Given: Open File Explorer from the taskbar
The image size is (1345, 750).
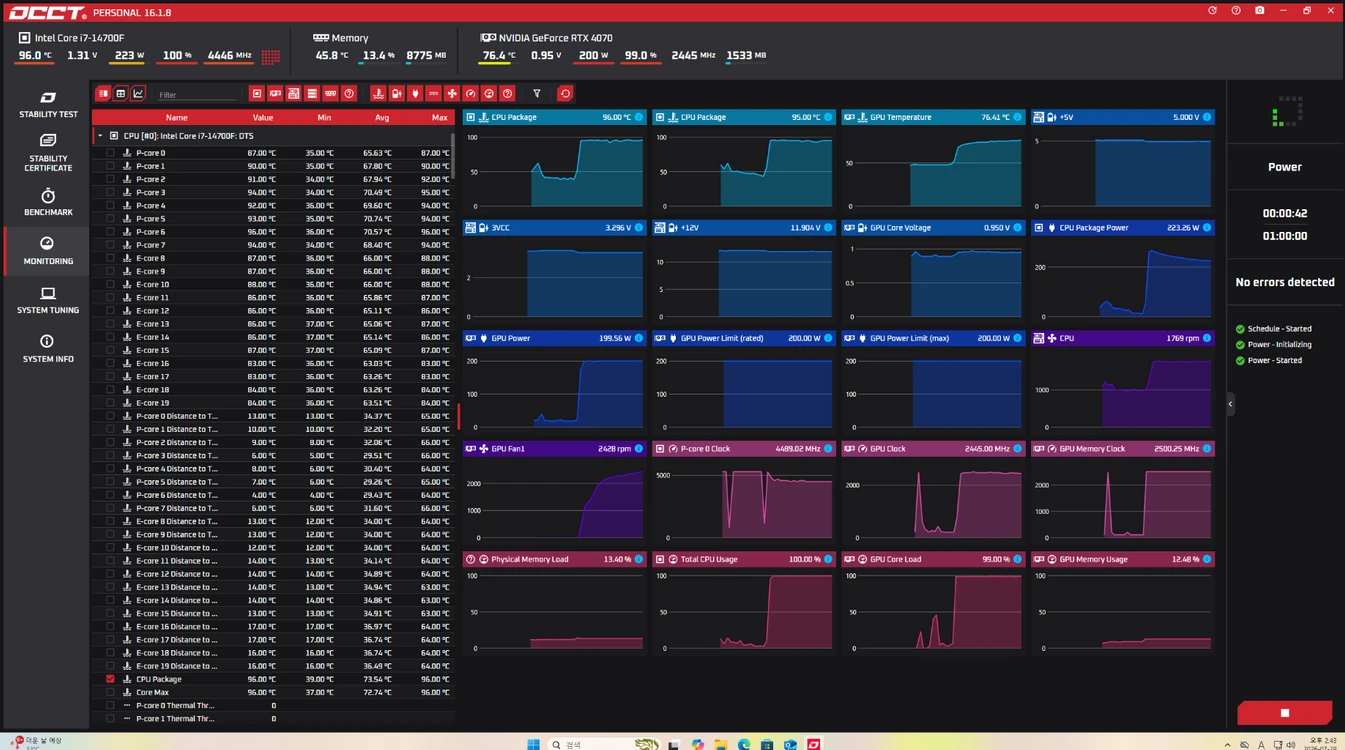Looking at the screenshot, I should tap(720, 744).
